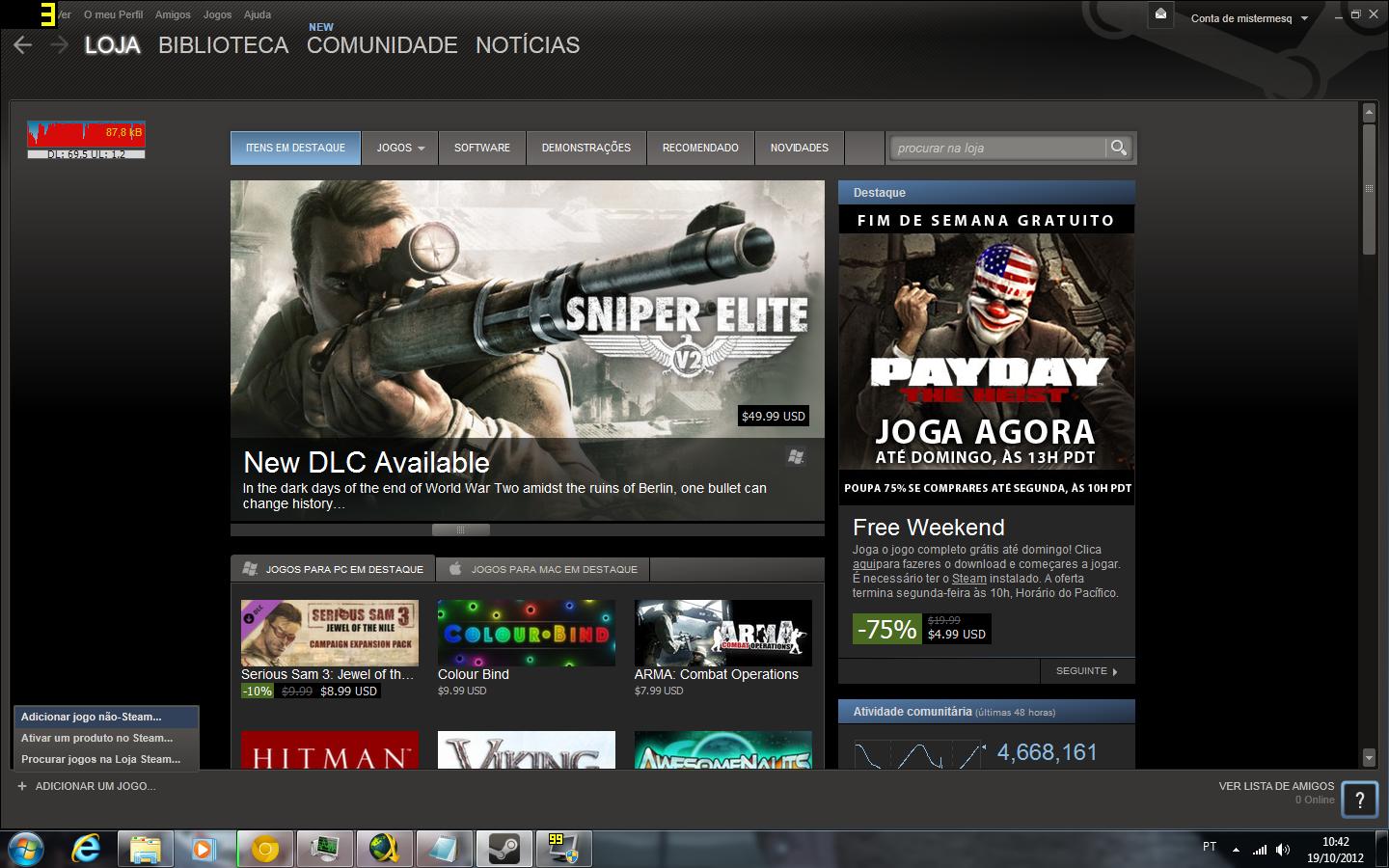Click the scrollbar up arrow
The height and width of the screenshot is (868, 1389).
[x=1369, y=113]
